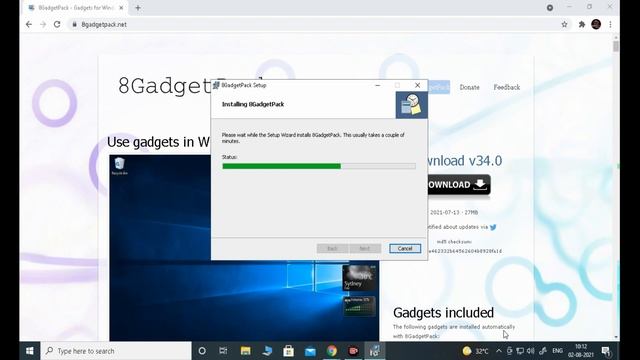Screen dimensions: 640x360
Task: Open the Chrome profile avatar
Action: [596, 24]
